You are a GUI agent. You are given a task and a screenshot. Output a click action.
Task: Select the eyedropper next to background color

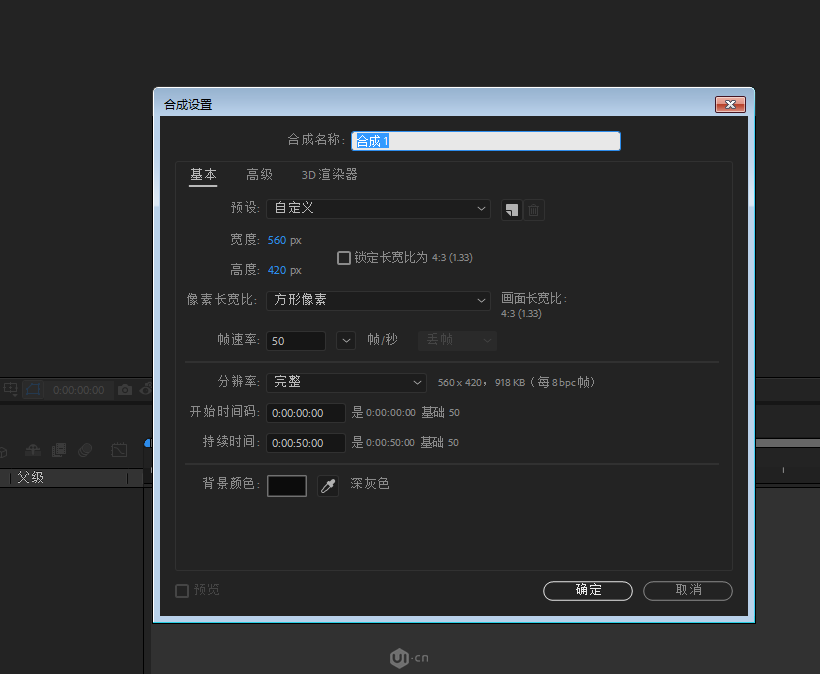tap(328, 485)
